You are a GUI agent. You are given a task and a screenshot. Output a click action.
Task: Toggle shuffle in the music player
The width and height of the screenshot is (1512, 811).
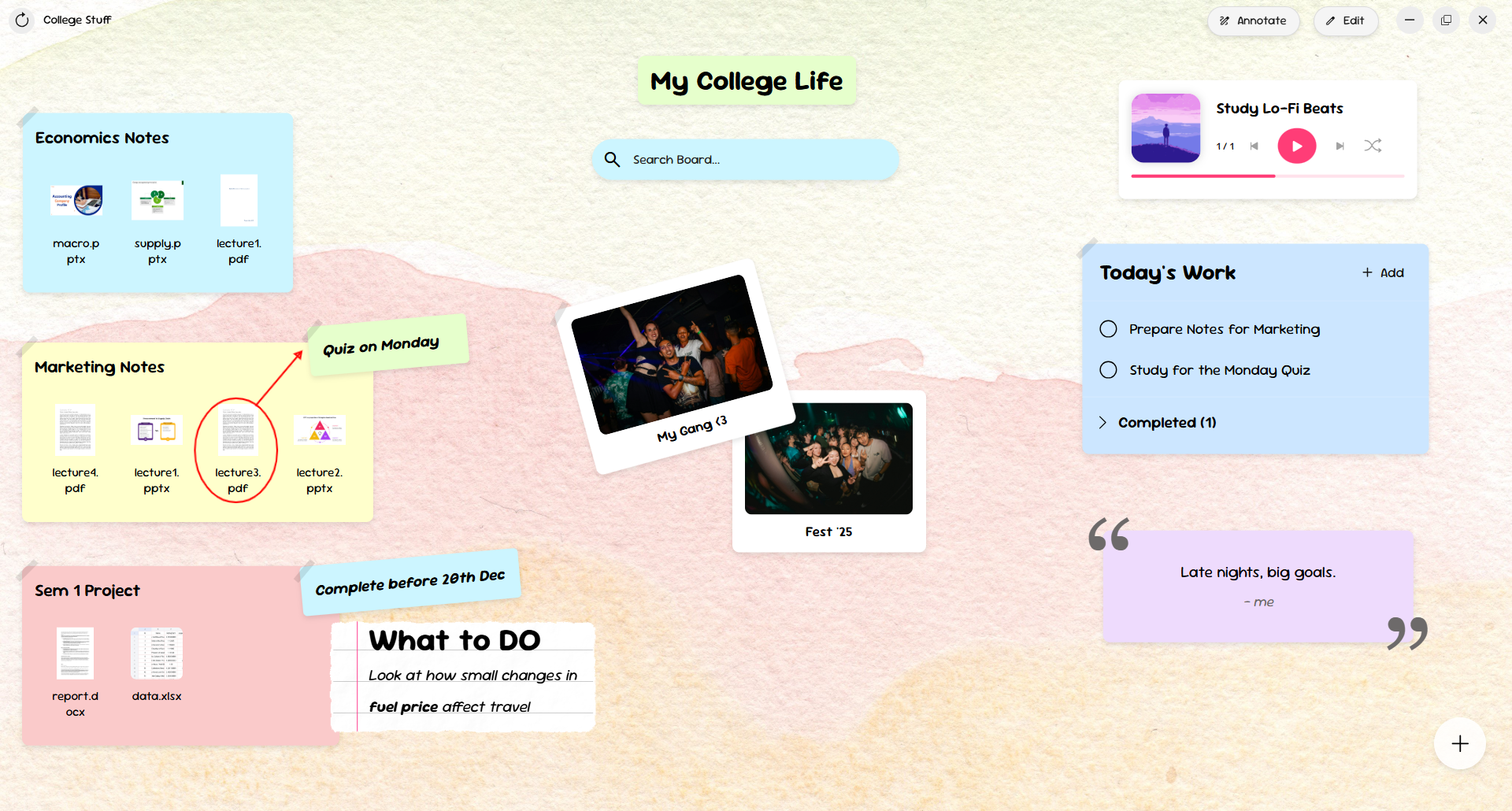coord(1373,146)
